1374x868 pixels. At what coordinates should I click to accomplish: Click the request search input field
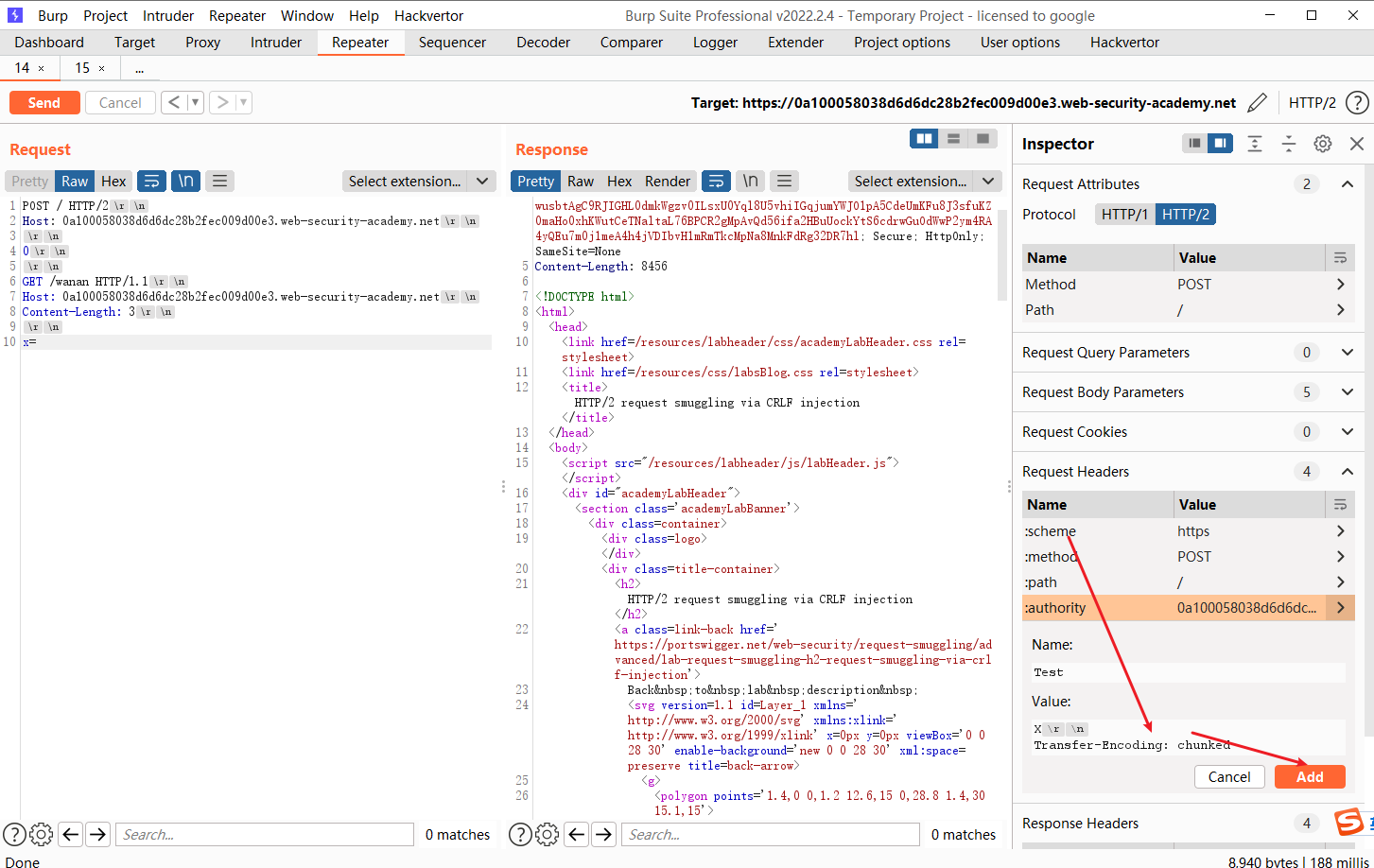265,834
